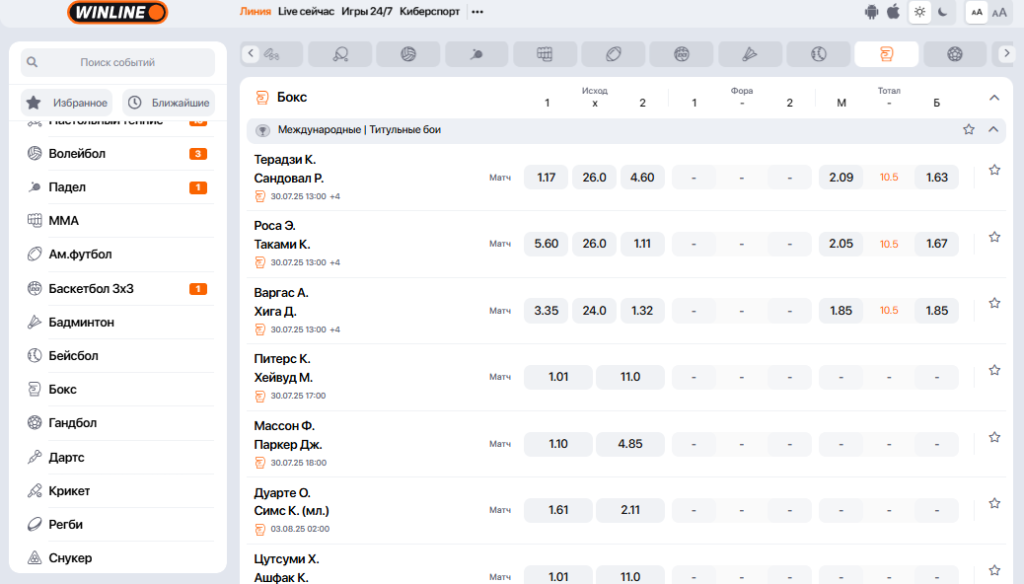
Task: Open the Live сейчас tab
Action: 306,12
